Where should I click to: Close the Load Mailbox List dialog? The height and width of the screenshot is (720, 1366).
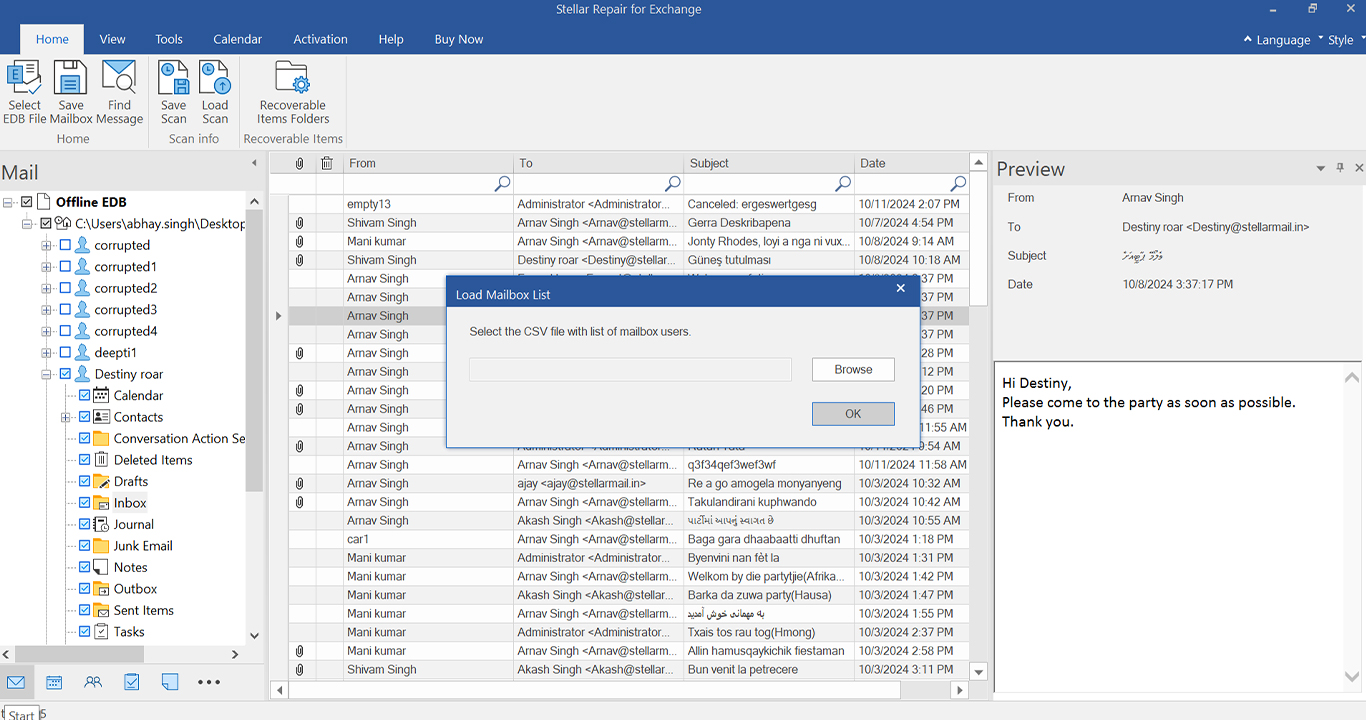click(x=900, y=288)
